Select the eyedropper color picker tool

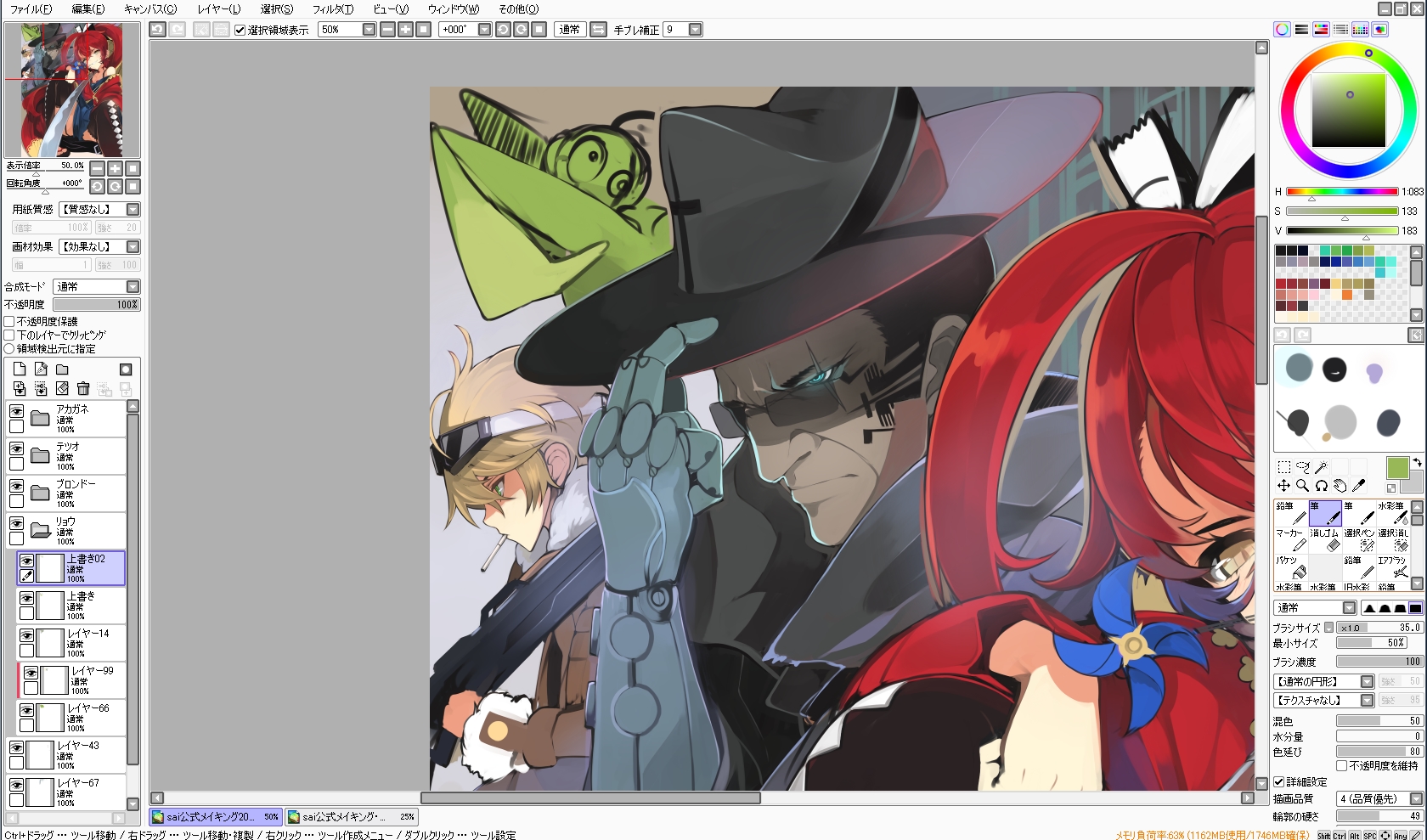point(1358,486)
